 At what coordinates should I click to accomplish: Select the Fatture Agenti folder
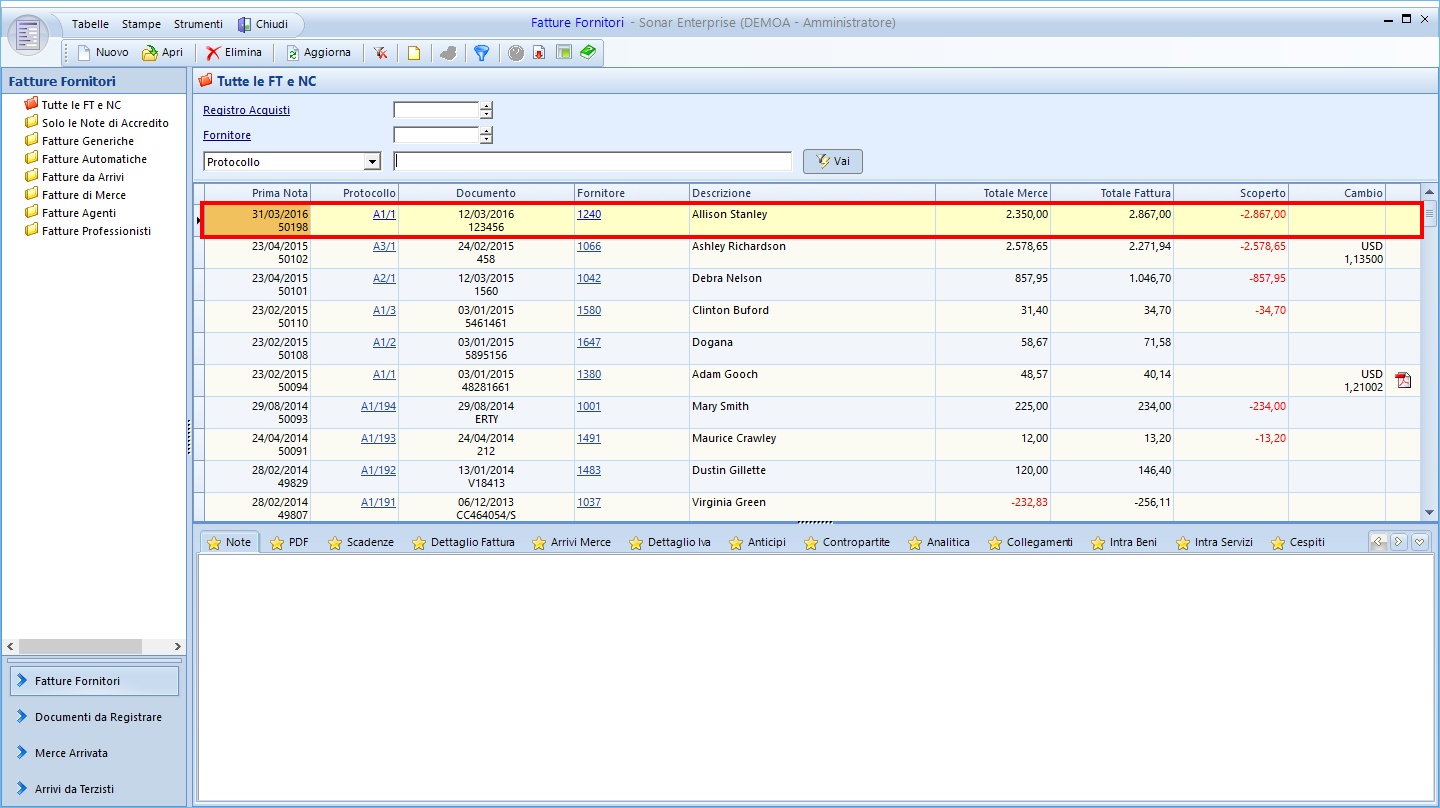click(x=79, y=213)
